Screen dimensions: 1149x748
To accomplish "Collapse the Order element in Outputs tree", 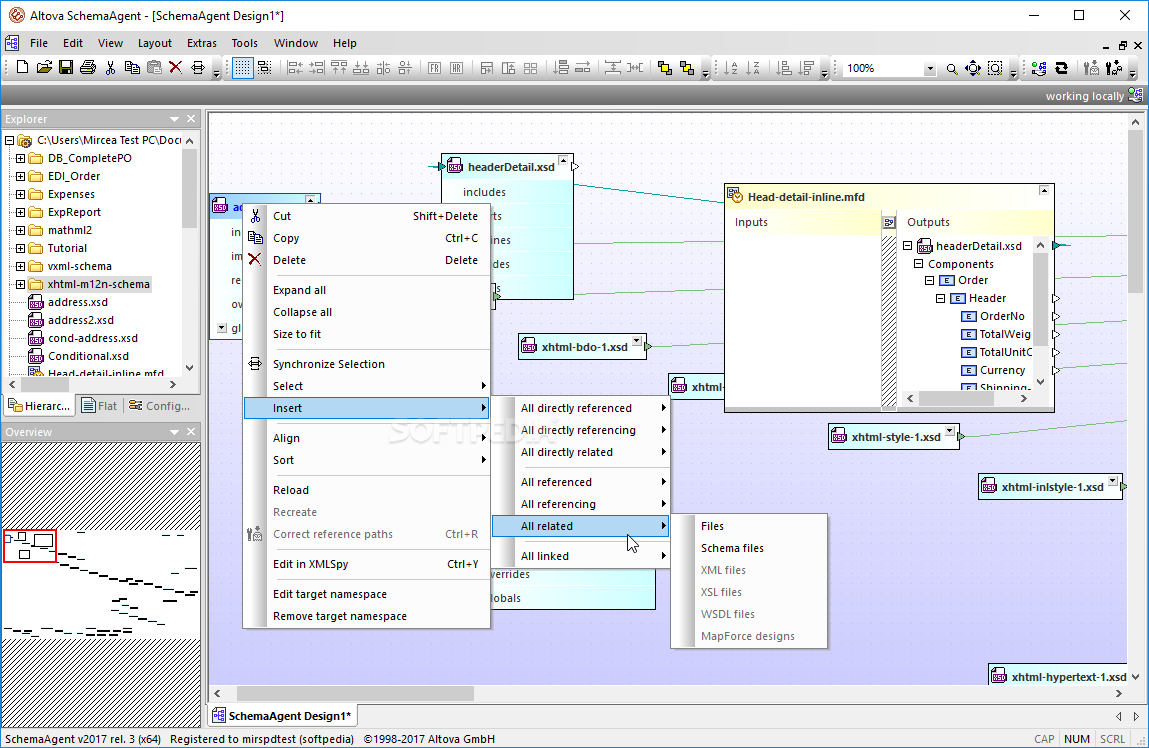I will (x=929, y=281).
